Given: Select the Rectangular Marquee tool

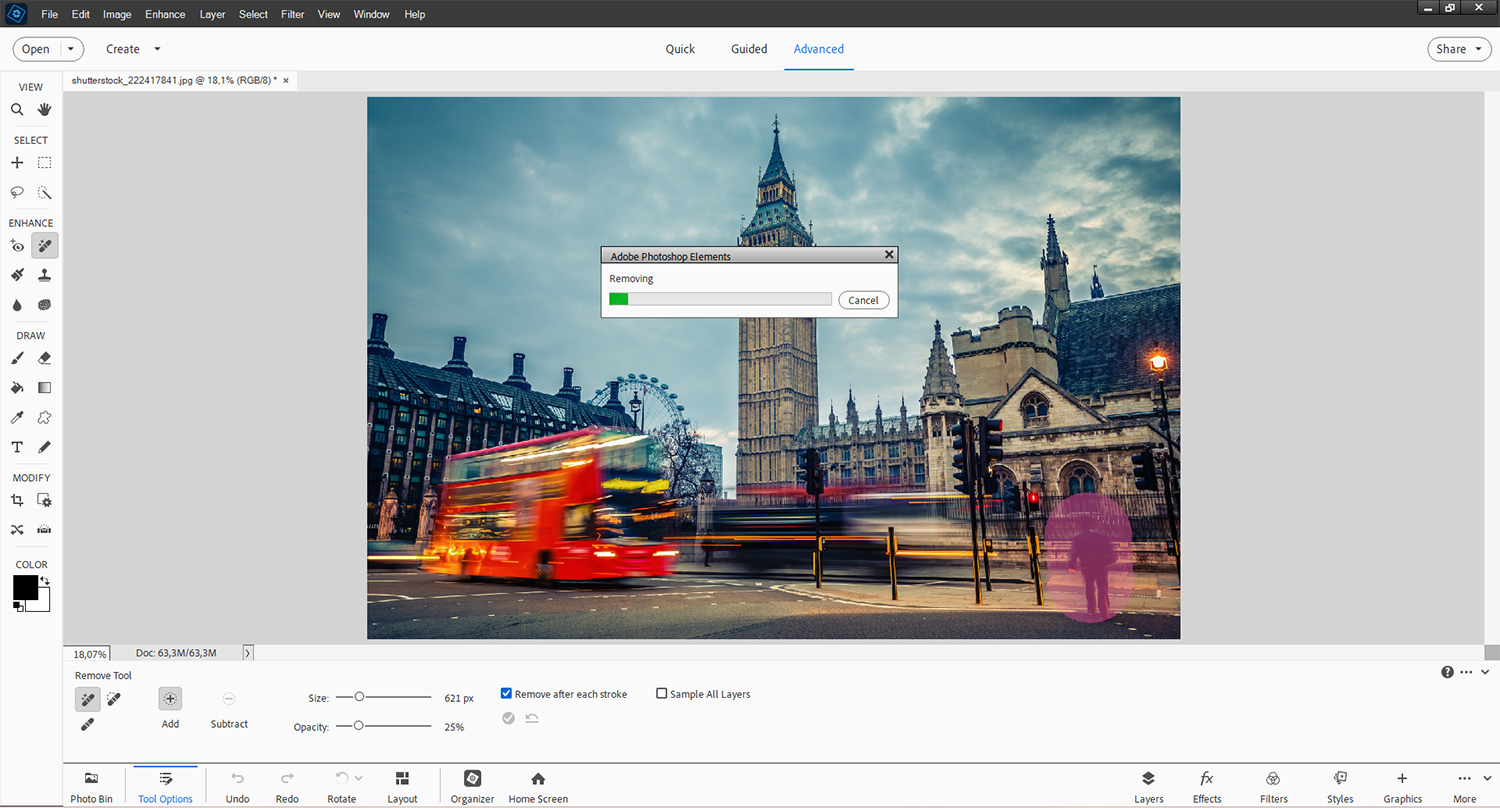Looking at the screenshot, I should click(x=45, y=163).
